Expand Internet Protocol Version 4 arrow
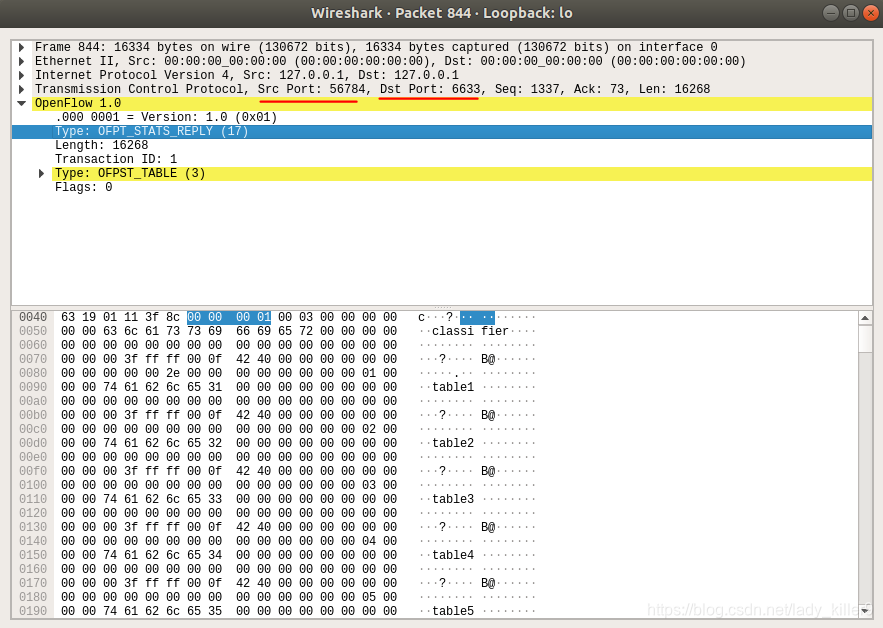This screenshot has height=628, width=883. tap(21, 75)
